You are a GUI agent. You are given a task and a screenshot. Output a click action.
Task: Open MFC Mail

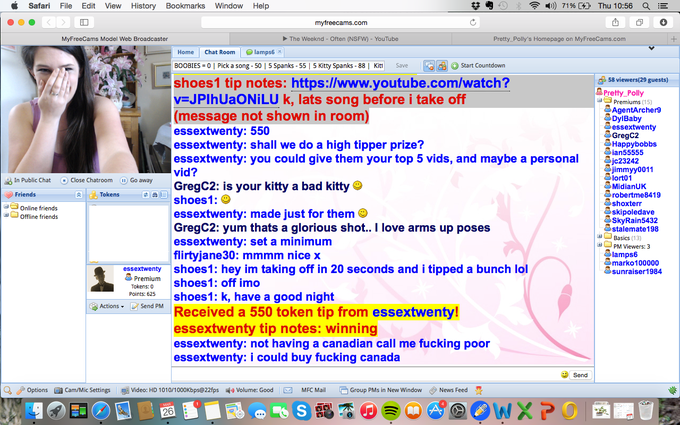pyautogui.click(x=313, y=390)
